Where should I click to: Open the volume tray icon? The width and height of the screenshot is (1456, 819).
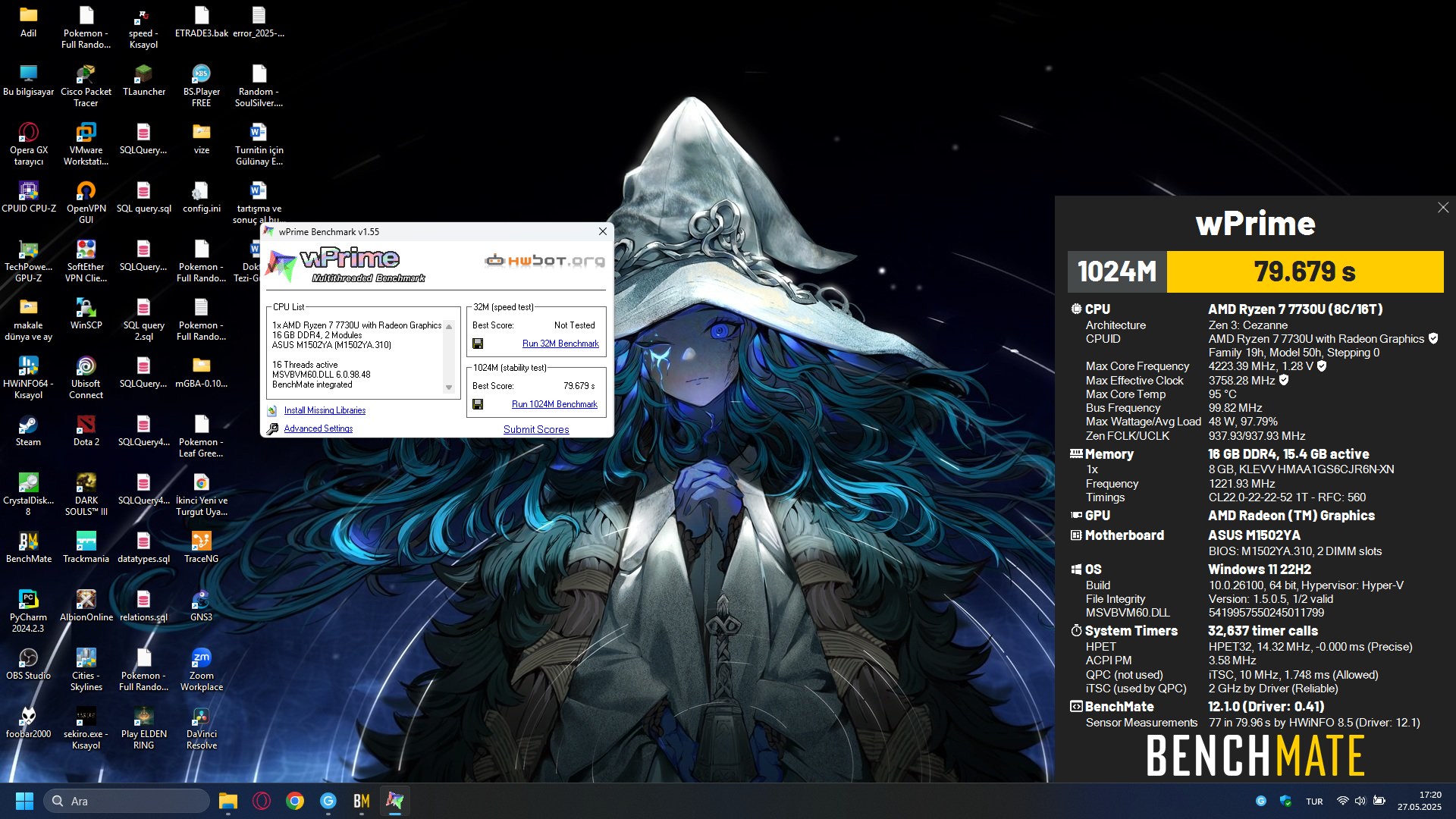1360,801
